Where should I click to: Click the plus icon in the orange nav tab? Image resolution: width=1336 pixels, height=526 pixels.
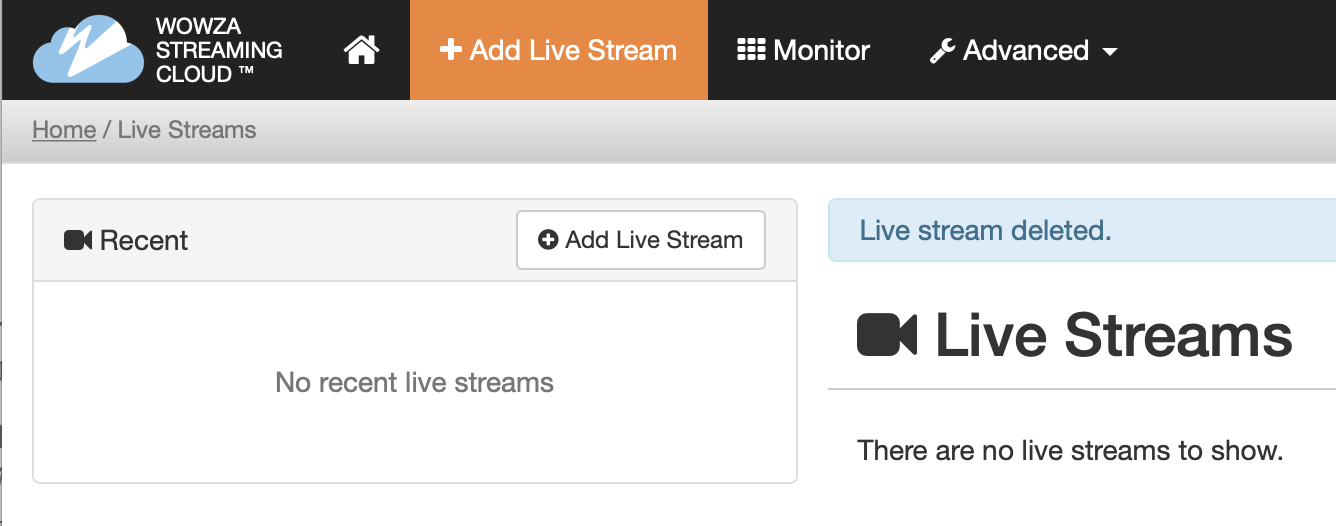pyautogui.click(x=451, y=50)
